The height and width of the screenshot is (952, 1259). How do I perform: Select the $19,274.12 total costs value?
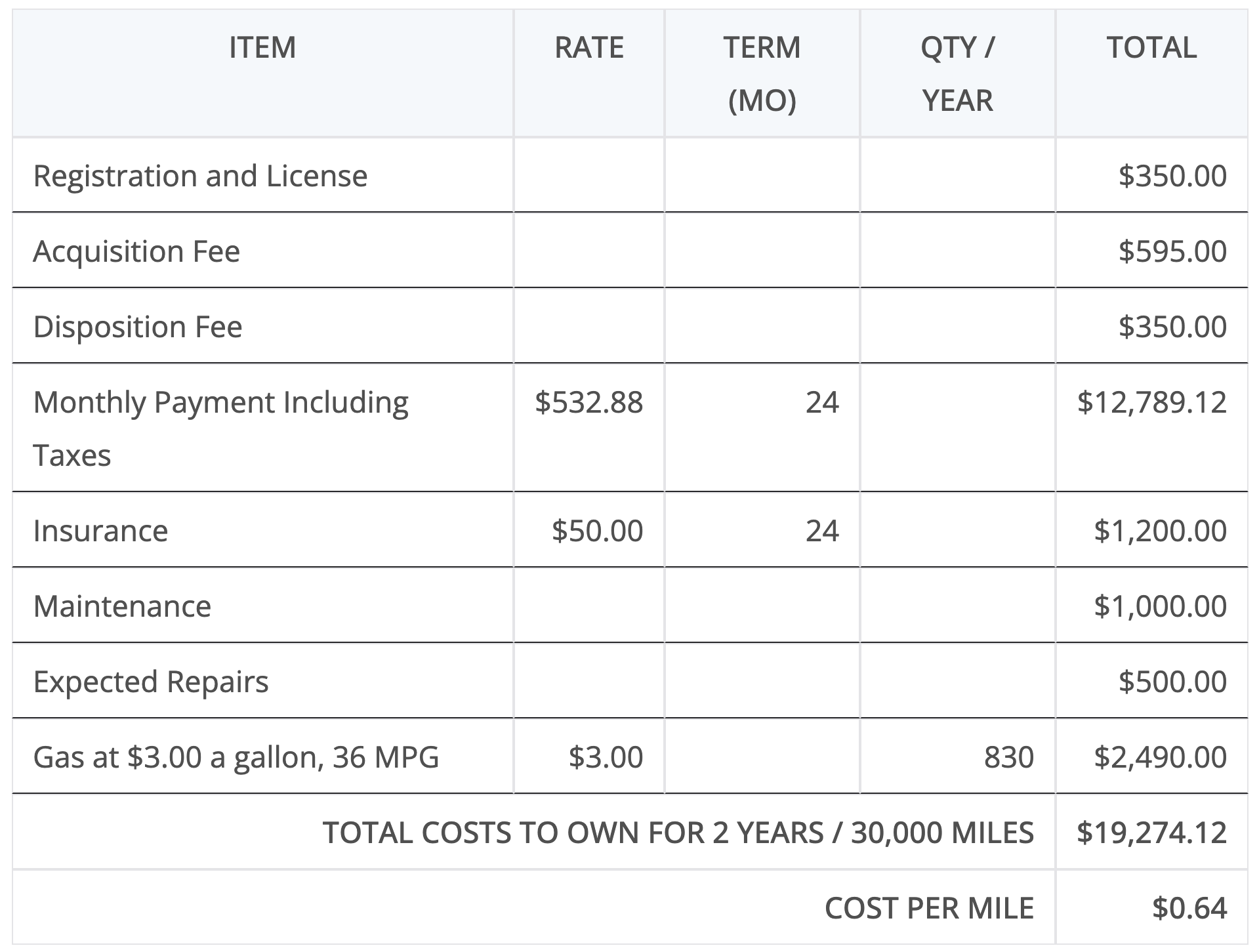[x=1151, y=833]
